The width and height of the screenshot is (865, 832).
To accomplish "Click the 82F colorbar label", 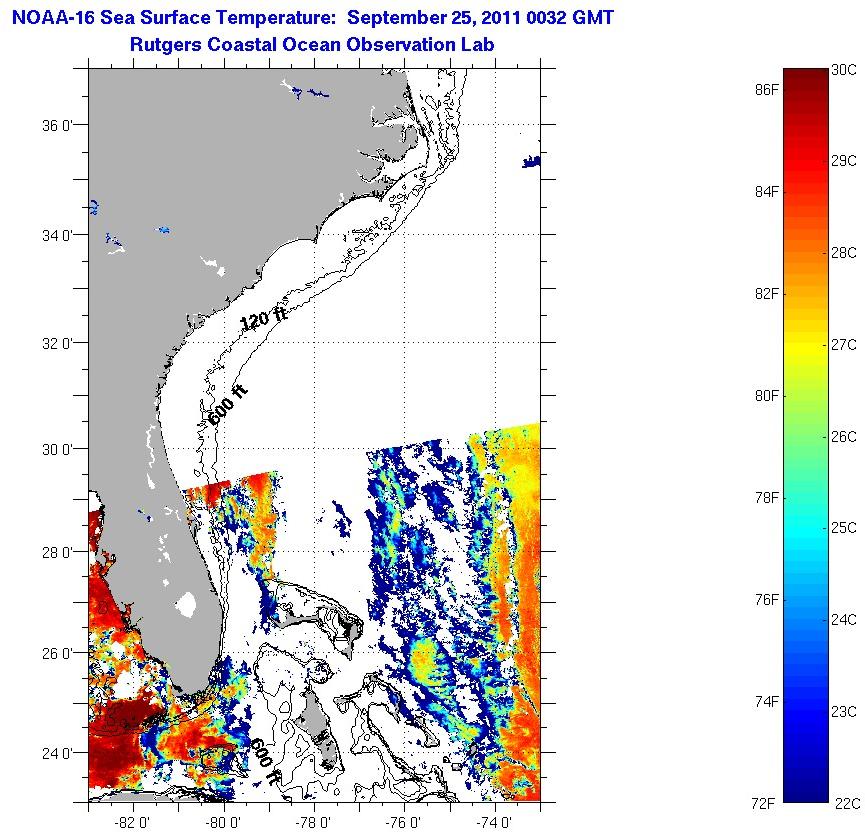I will (x=767, y=294).
